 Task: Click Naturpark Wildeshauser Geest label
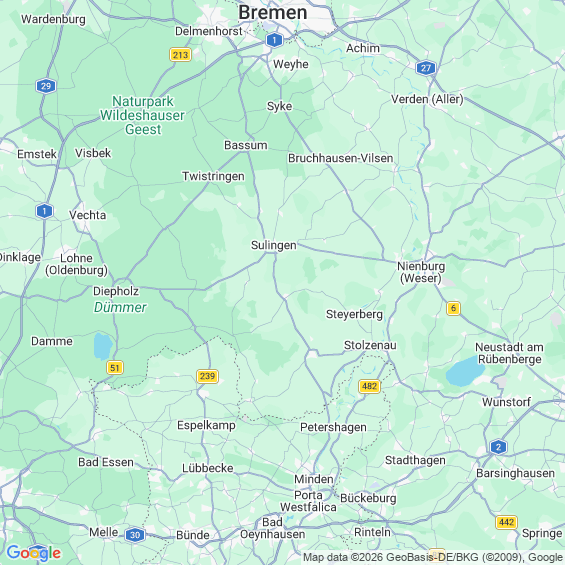point(142,115)
